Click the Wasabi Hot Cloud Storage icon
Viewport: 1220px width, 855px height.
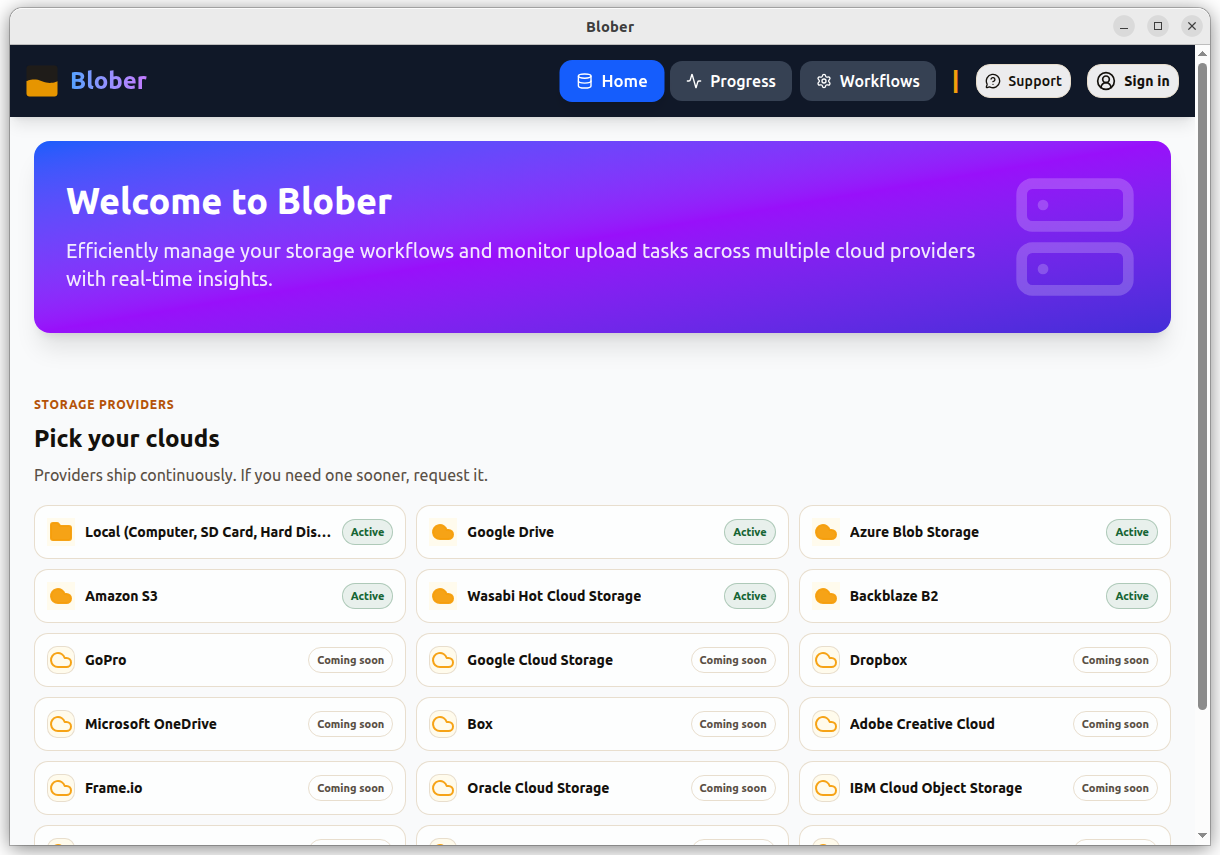pyautogui.click(x=443, y=596)
